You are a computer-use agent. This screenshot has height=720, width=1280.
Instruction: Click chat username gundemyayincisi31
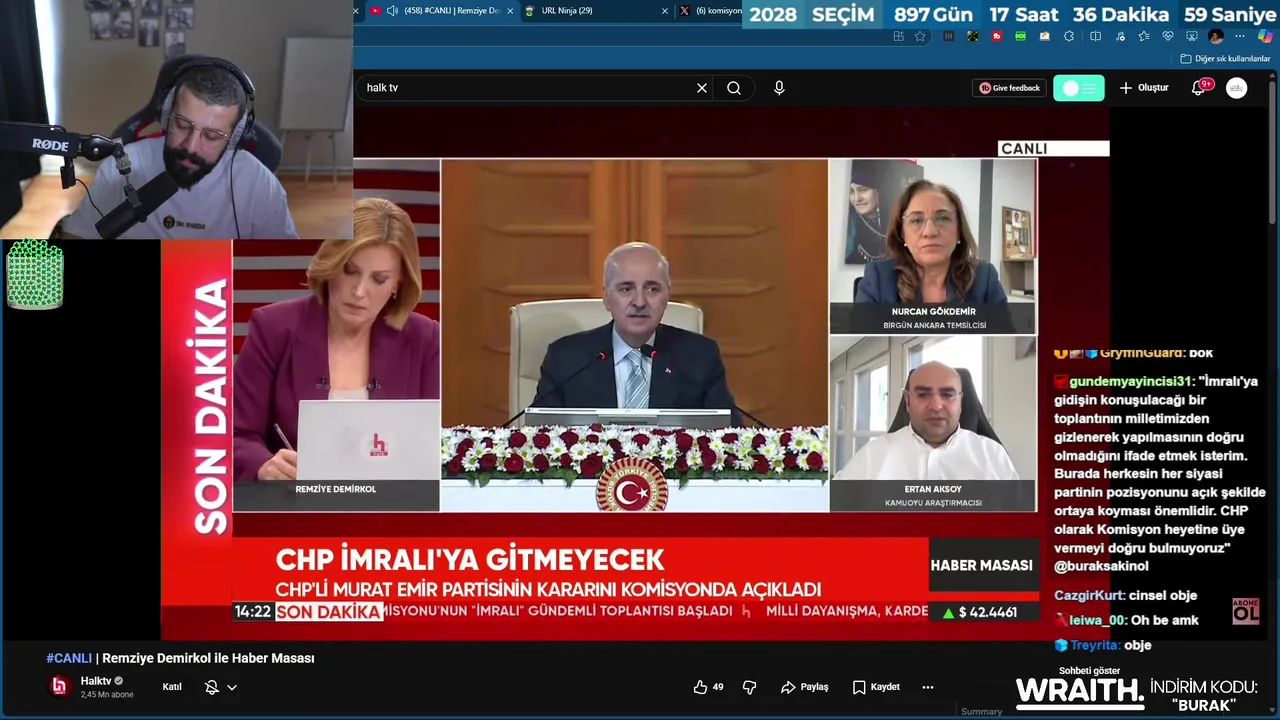coord(1131,381)
